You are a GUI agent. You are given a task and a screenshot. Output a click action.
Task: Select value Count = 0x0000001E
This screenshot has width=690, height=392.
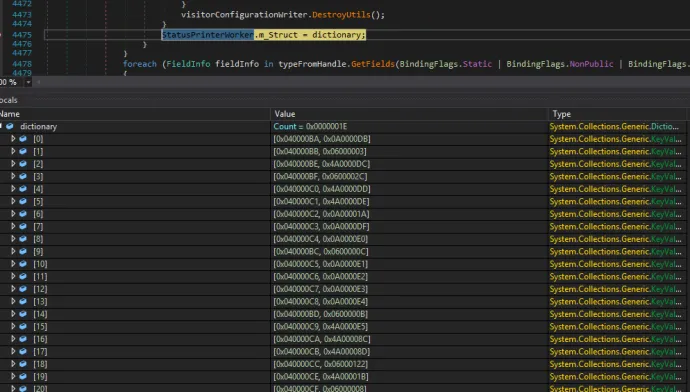[310, 127]
